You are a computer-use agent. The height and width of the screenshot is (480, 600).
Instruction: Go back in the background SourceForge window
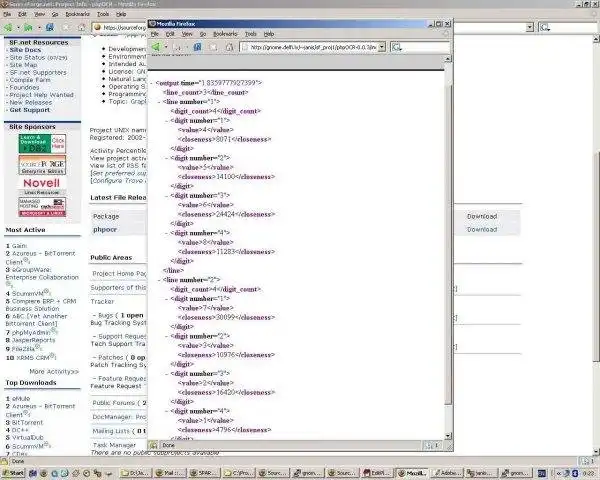point(8,28)
